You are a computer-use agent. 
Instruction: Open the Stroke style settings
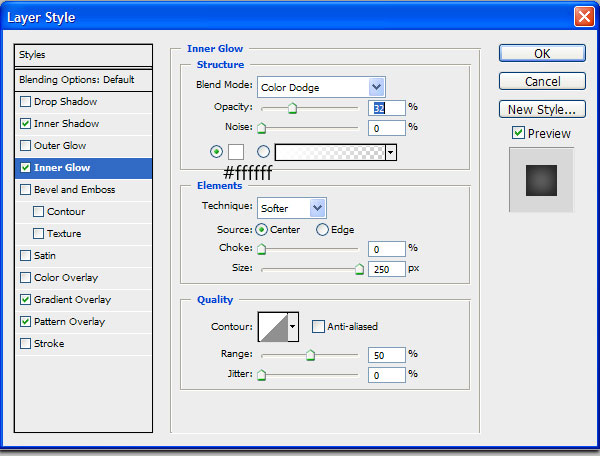(49, 344)
